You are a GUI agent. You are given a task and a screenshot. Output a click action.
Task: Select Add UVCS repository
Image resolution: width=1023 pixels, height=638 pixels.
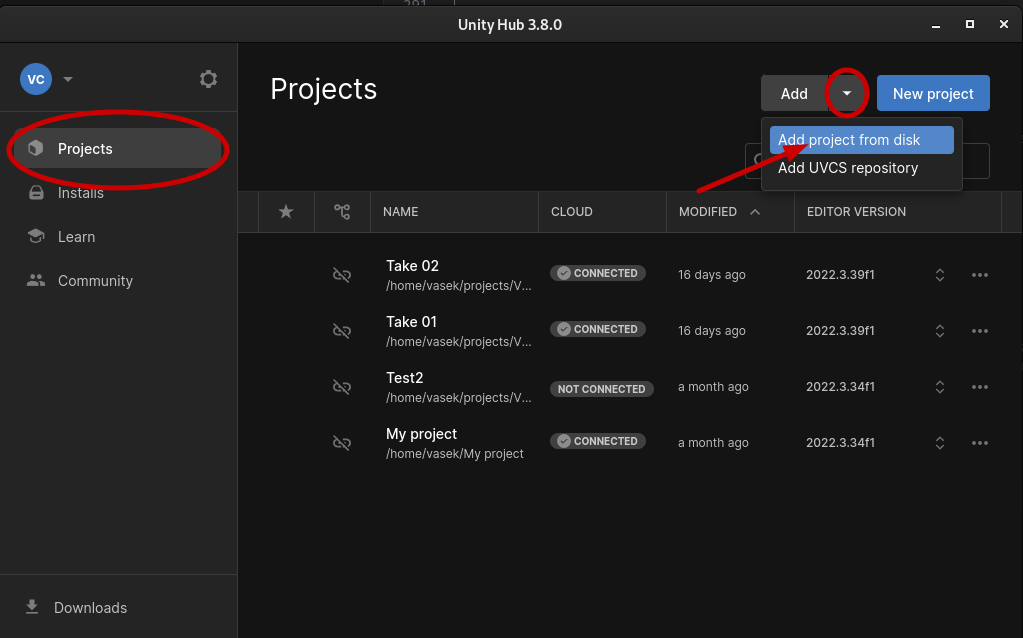(848, 168)
